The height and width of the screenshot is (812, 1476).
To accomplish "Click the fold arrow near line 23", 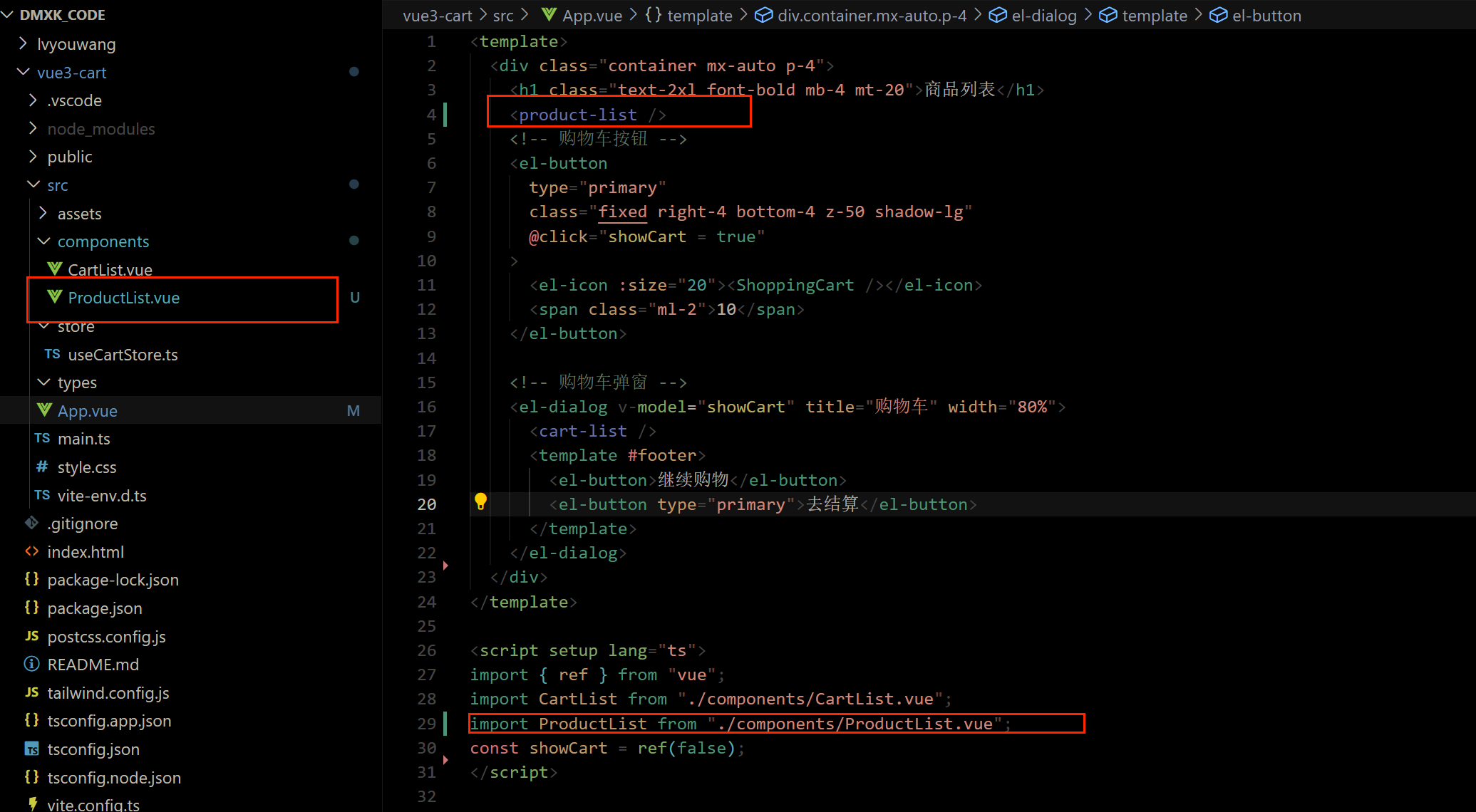I will [x=446, y=566].
